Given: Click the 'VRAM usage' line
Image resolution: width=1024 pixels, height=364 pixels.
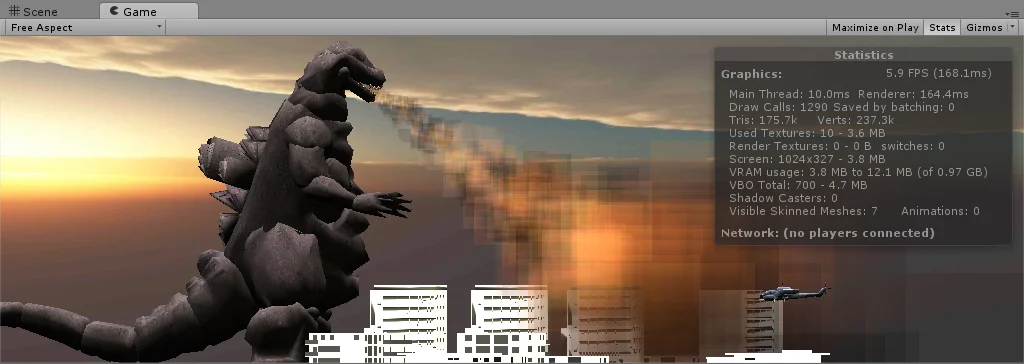Looking at the screenshot, I should (858, 172).
